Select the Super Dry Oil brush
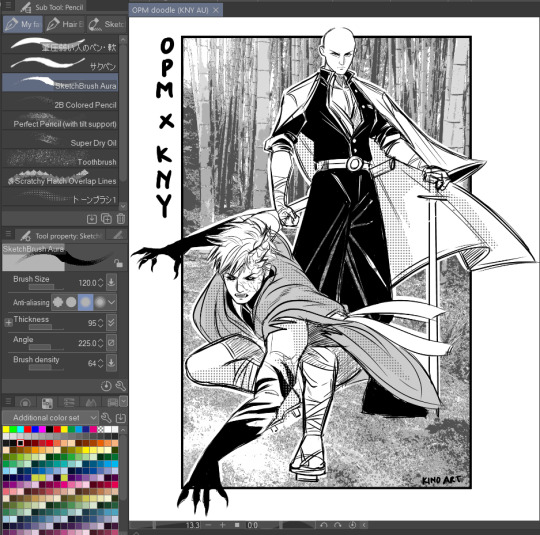The width and height of the screenshot is (540, 535). (60, 140)
